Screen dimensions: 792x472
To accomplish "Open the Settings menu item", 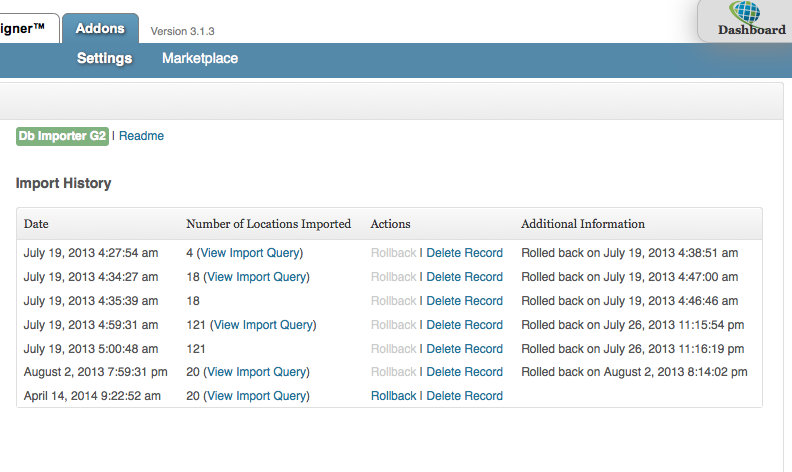I will (x=104, y=58).
